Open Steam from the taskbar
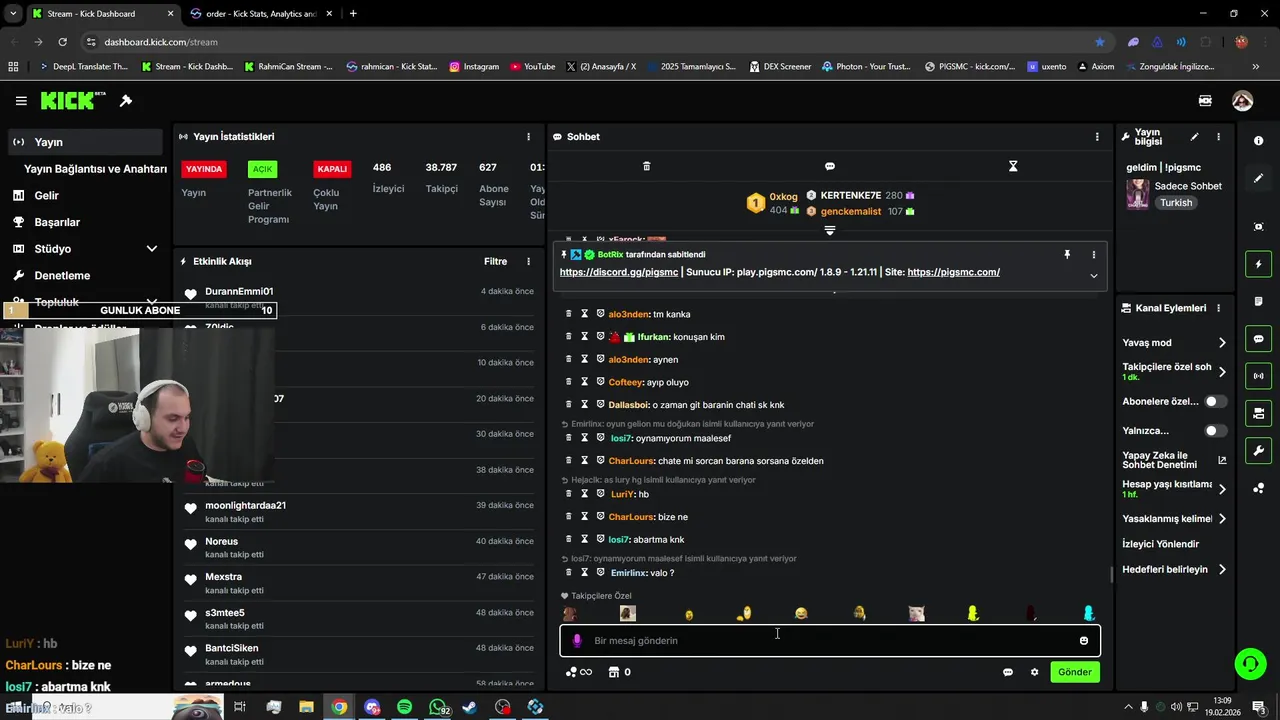 (469, 707)
